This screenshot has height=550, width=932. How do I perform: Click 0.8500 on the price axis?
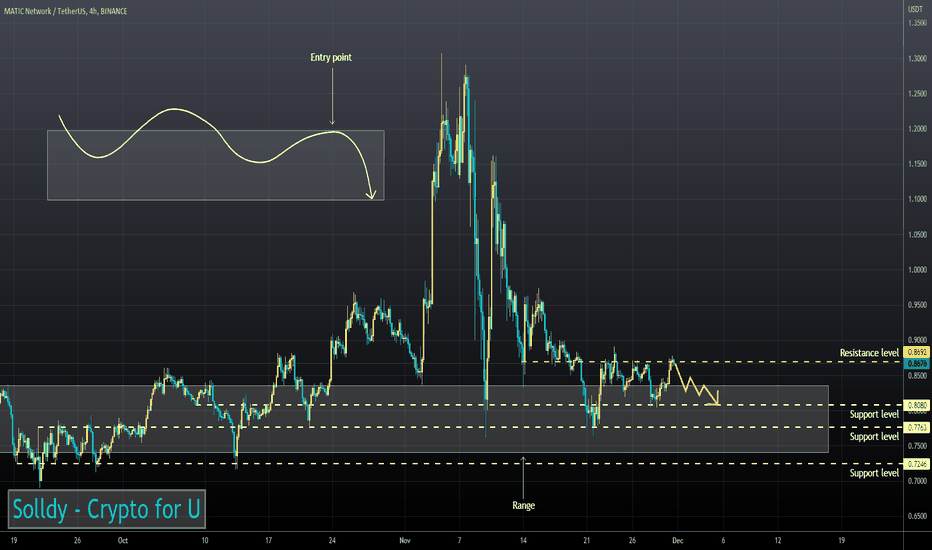point(917,376)
